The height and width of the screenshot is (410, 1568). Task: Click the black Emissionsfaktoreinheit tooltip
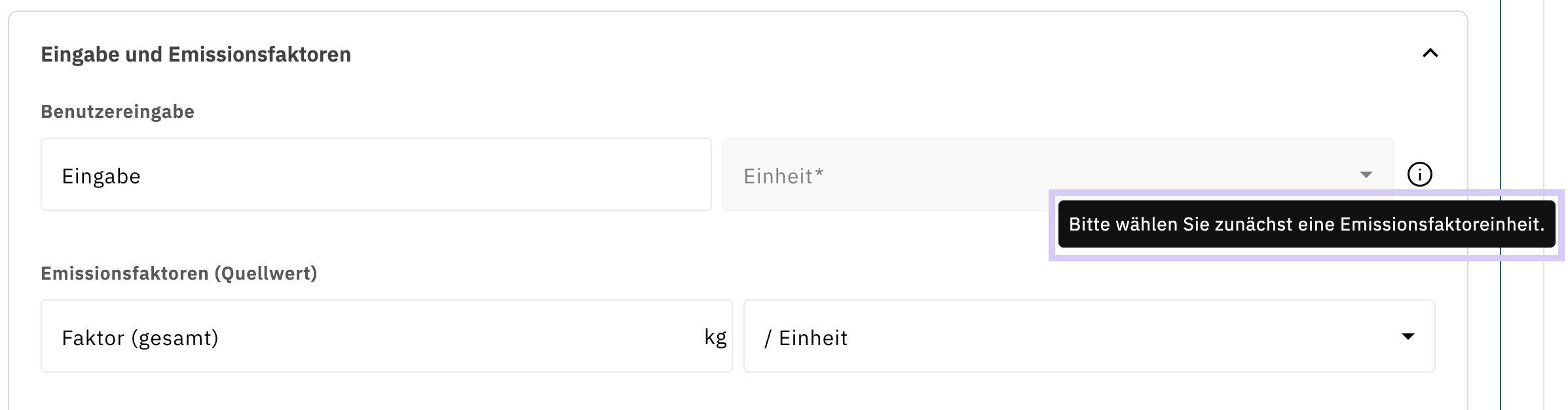point(1306,225)
